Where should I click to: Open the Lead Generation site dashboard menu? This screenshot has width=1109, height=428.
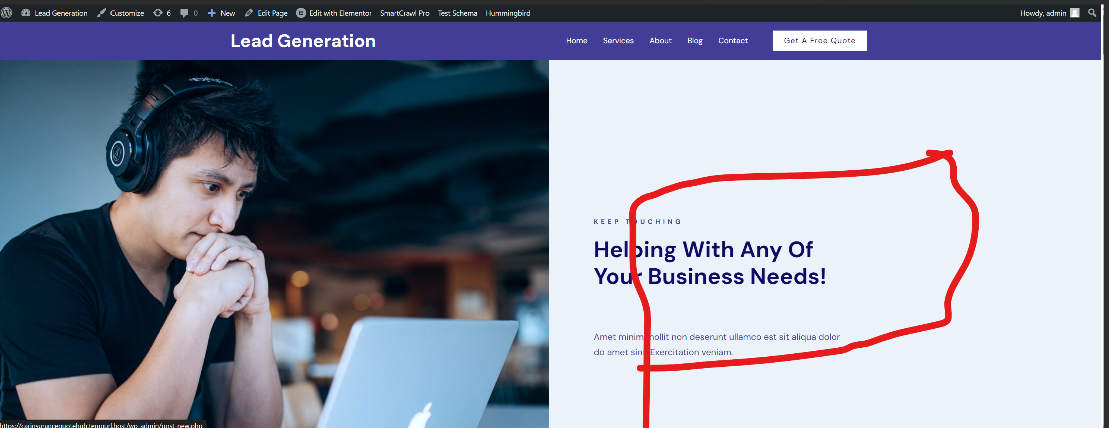click(x=54, y=13)
